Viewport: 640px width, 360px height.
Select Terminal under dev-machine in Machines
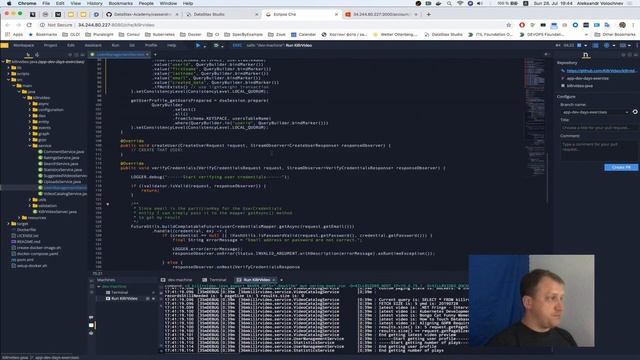[120, 292]
